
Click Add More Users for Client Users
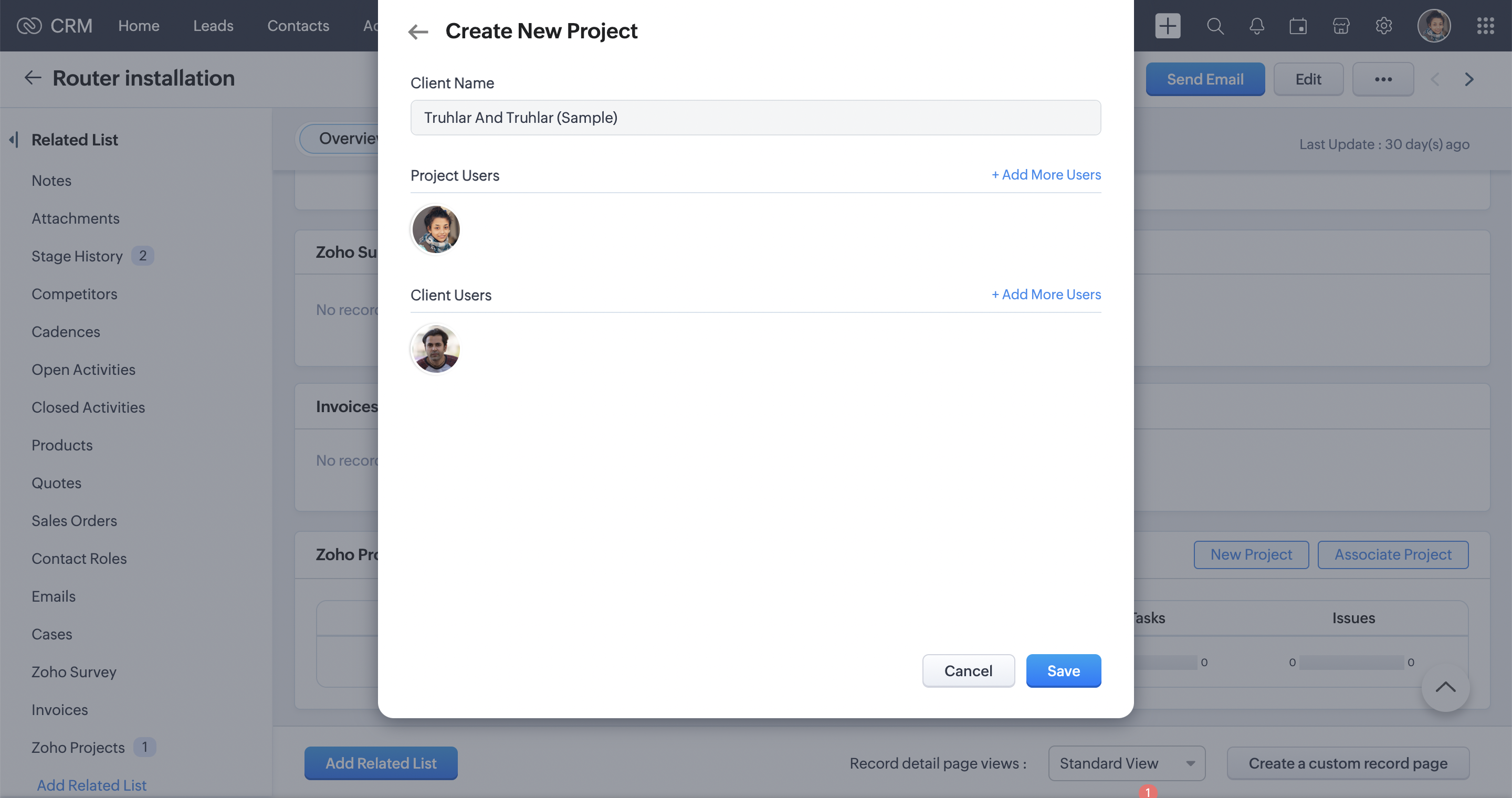pyautogui.click(x=1045, y=295)
